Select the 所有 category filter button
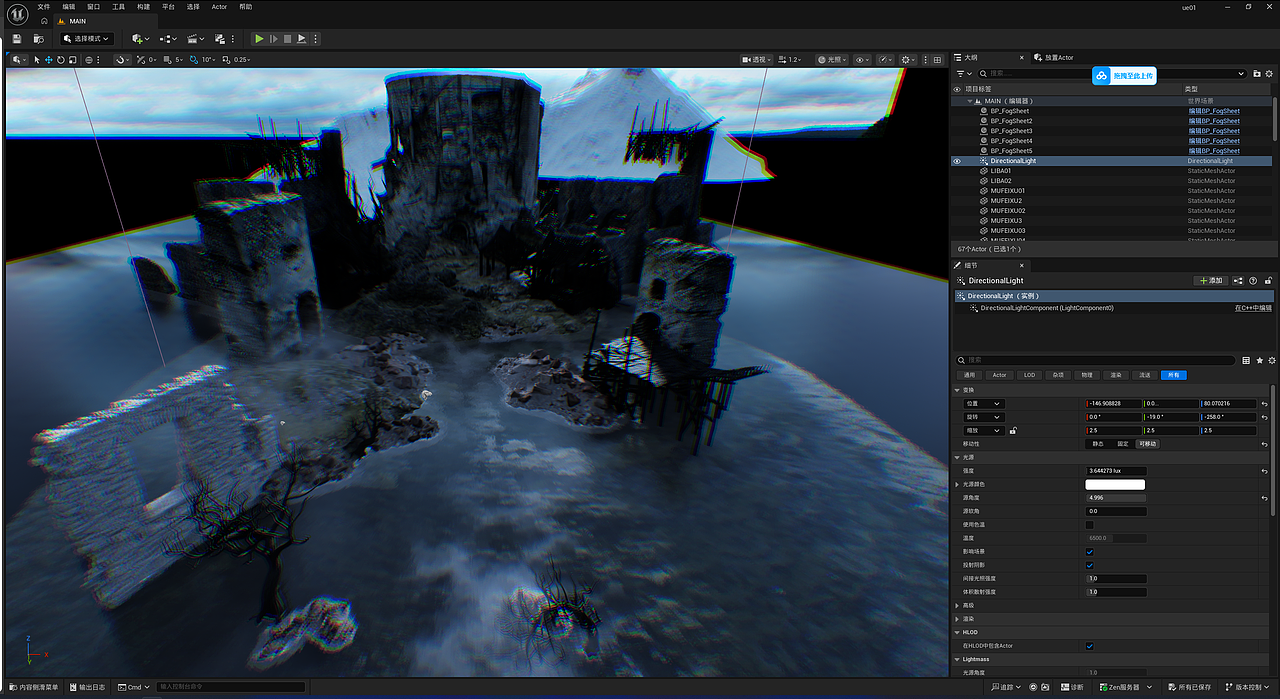The image size is (1280, 699). click(1174, 375)
